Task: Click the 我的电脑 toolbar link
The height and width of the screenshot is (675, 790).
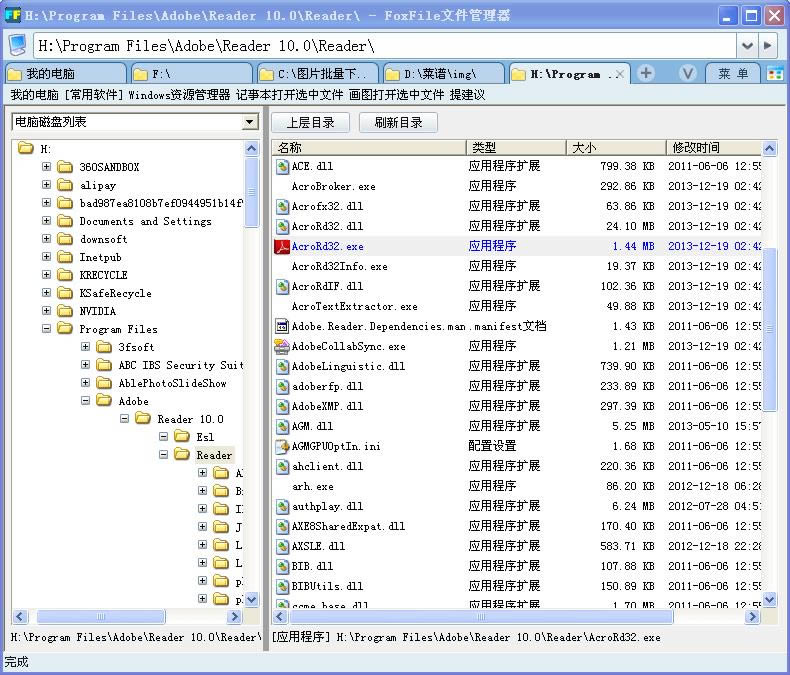Action: click(34, 95)
